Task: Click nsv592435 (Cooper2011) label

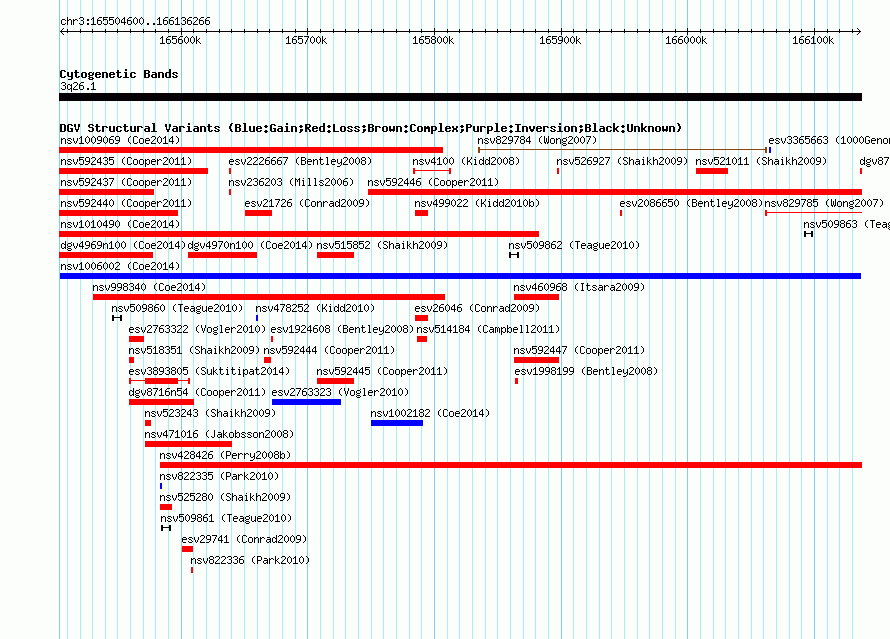Action: coord(126,161)
